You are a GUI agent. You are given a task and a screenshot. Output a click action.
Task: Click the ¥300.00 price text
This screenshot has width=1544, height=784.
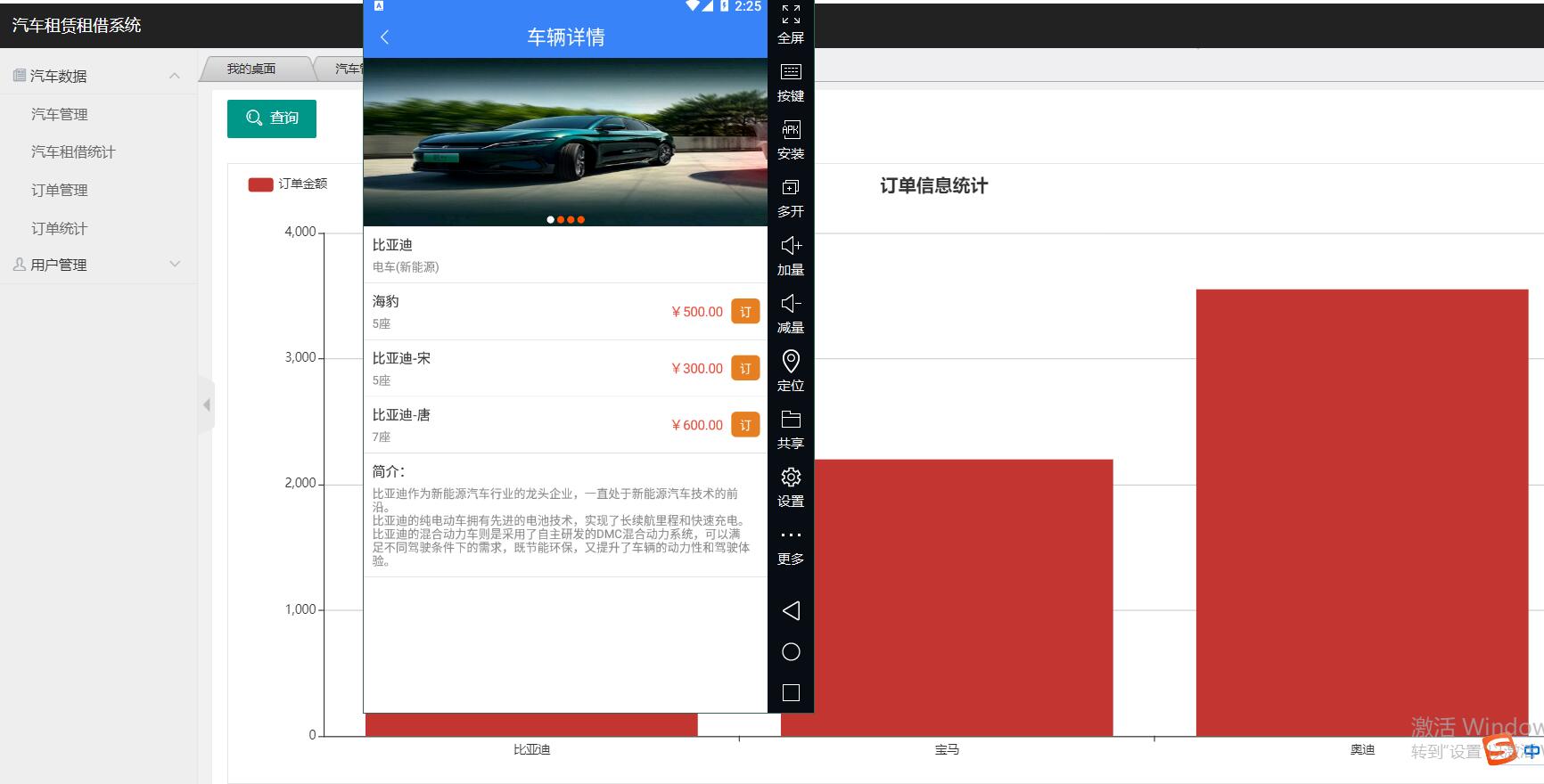pos(697,368)
